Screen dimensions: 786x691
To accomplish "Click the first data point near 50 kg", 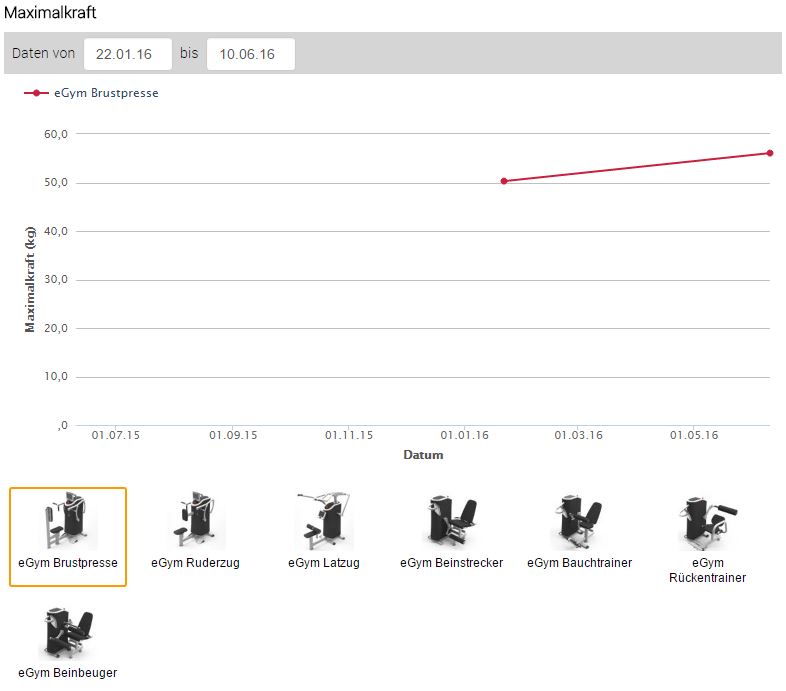I will [x=504, y=181].
